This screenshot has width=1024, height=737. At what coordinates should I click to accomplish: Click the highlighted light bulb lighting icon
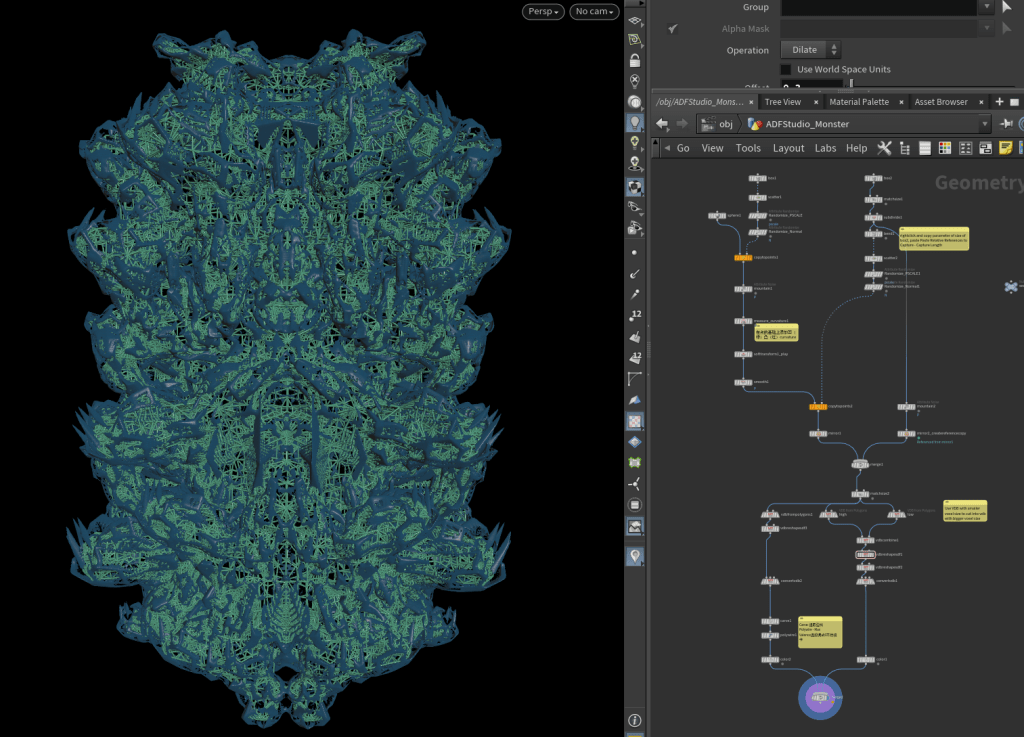(634, 123)
